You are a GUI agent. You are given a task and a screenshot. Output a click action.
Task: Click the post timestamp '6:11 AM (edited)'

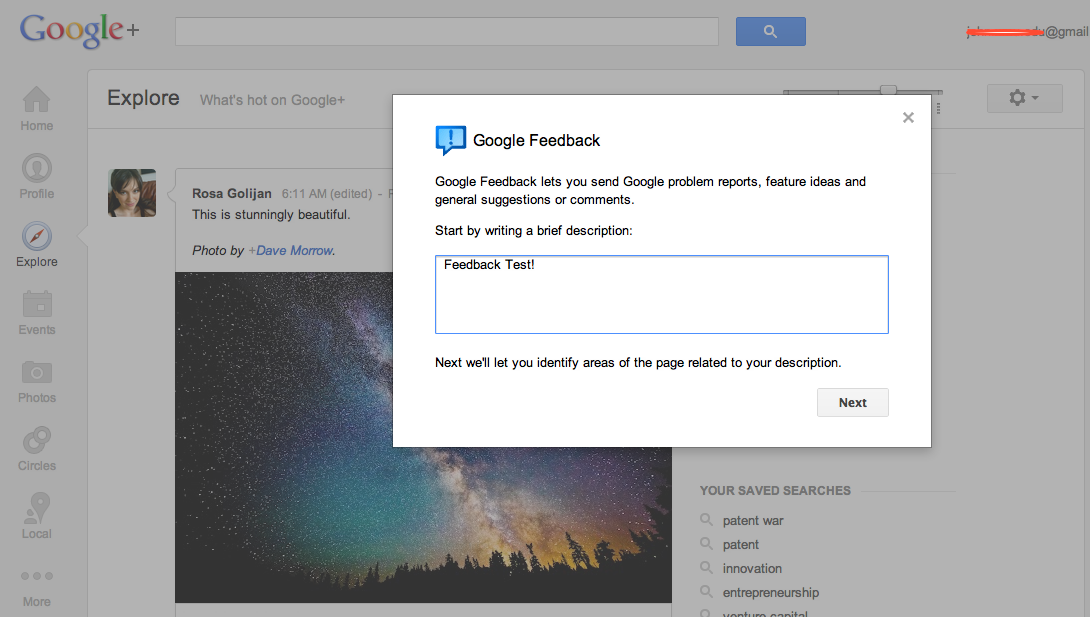coord(327,194)
